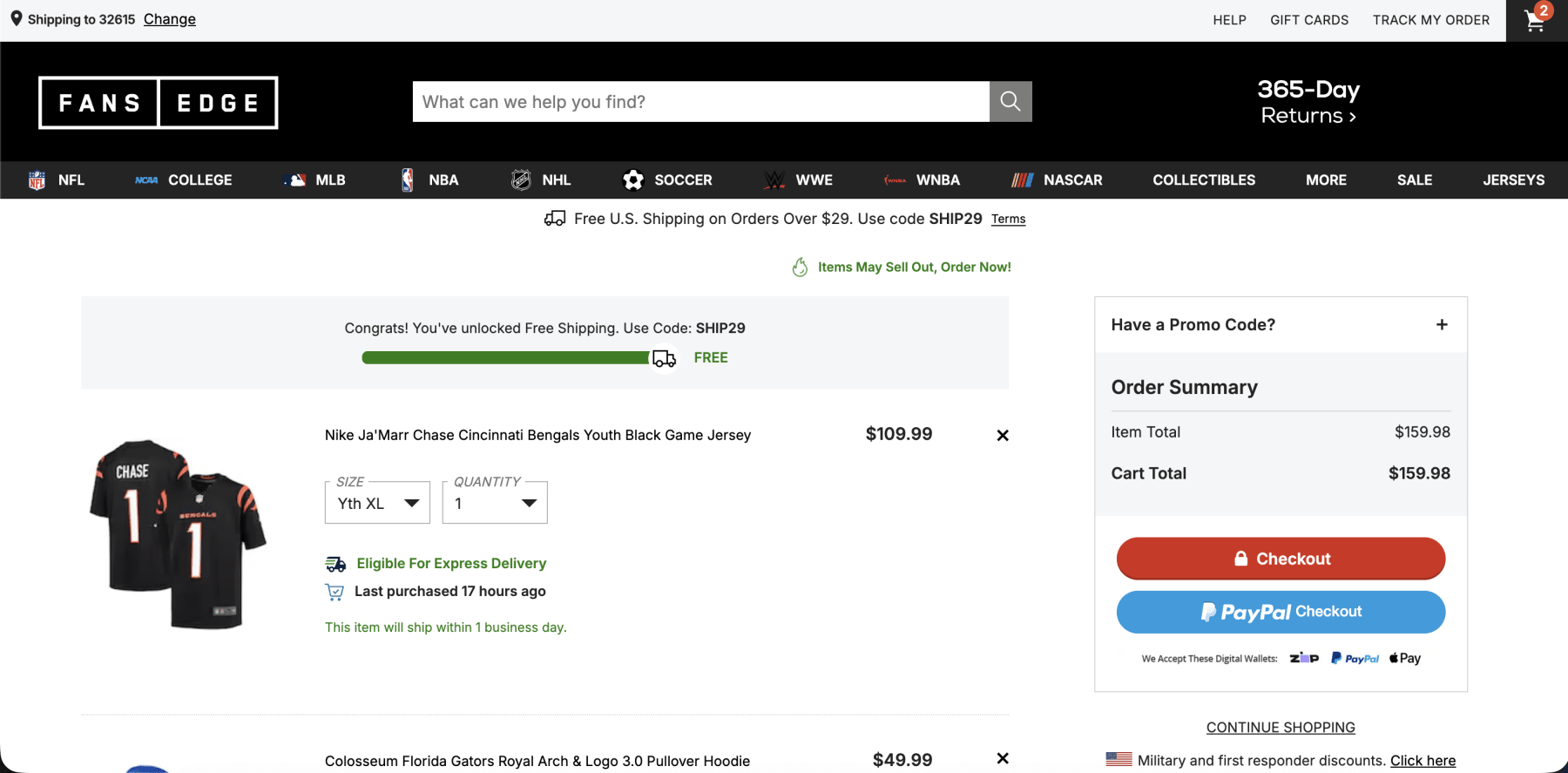Screen dimensions: 1568x773
Task: Click the free shipping progress bar
Action: click(x=507, y=358)
